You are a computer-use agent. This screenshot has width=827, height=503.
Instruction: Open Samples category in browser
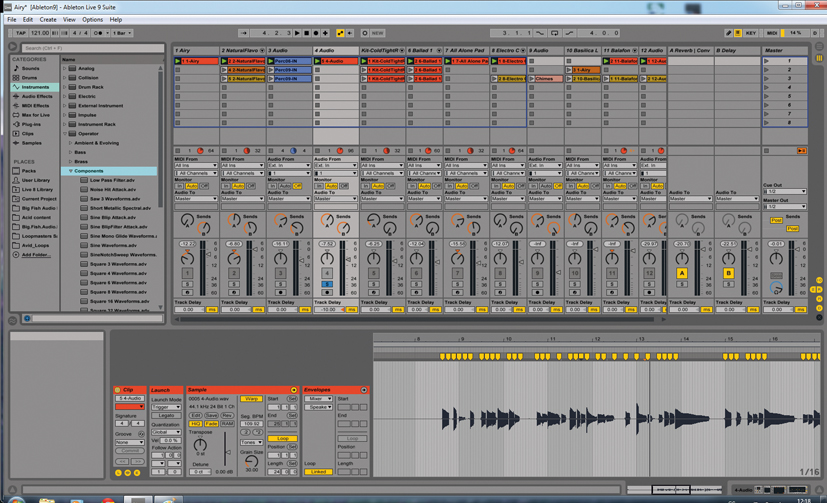31,143
